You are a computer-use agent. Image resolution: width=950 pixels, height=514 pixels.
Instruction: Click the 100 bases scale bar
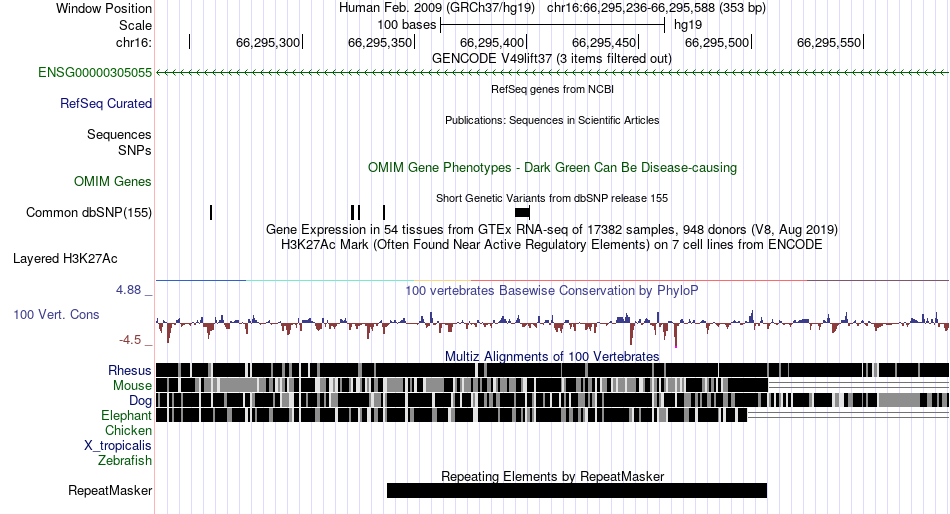click(553, 25)
